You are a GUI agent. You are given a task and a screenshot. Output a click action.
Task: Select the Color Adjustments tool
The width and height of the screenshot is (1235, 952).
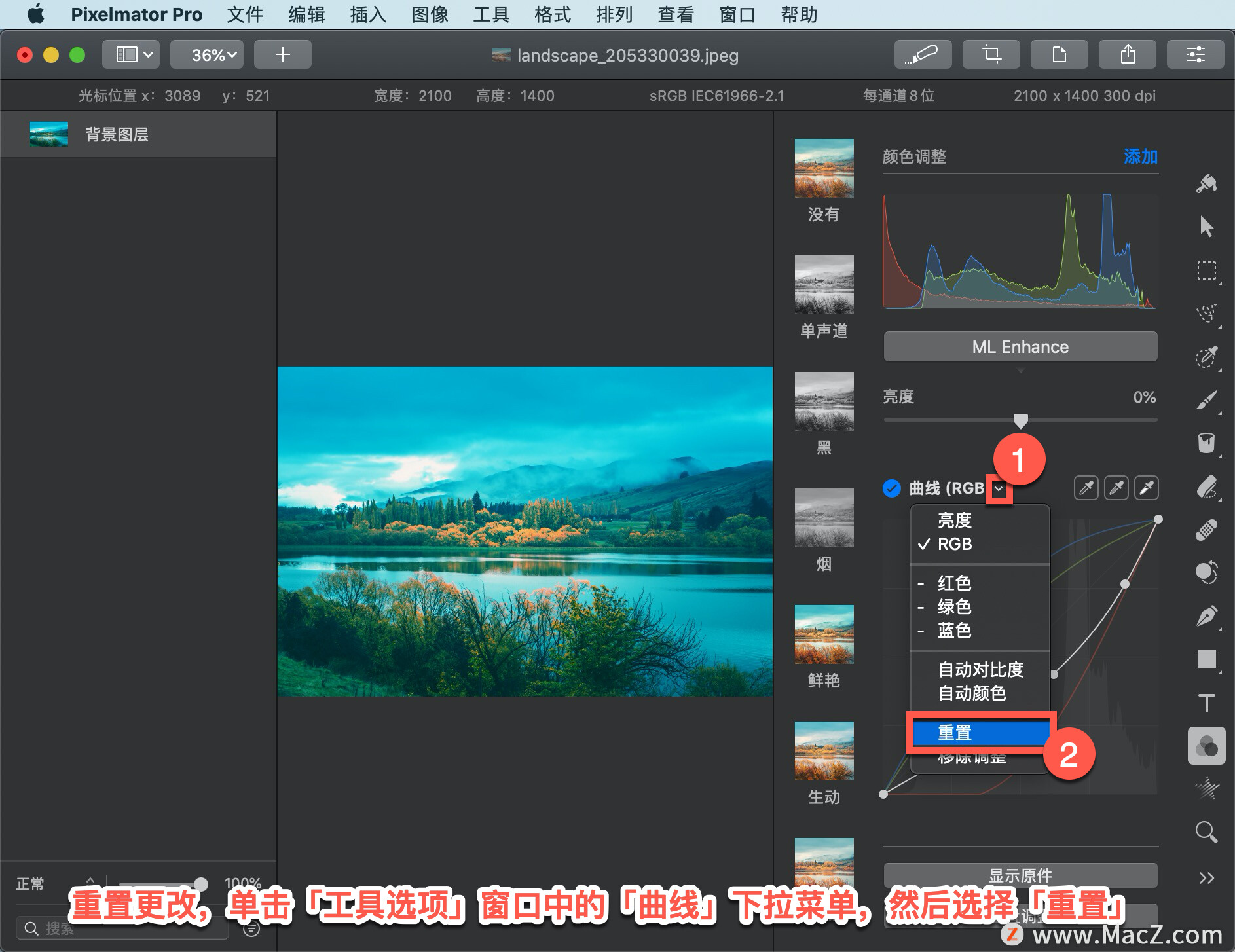coord(1206,746)
